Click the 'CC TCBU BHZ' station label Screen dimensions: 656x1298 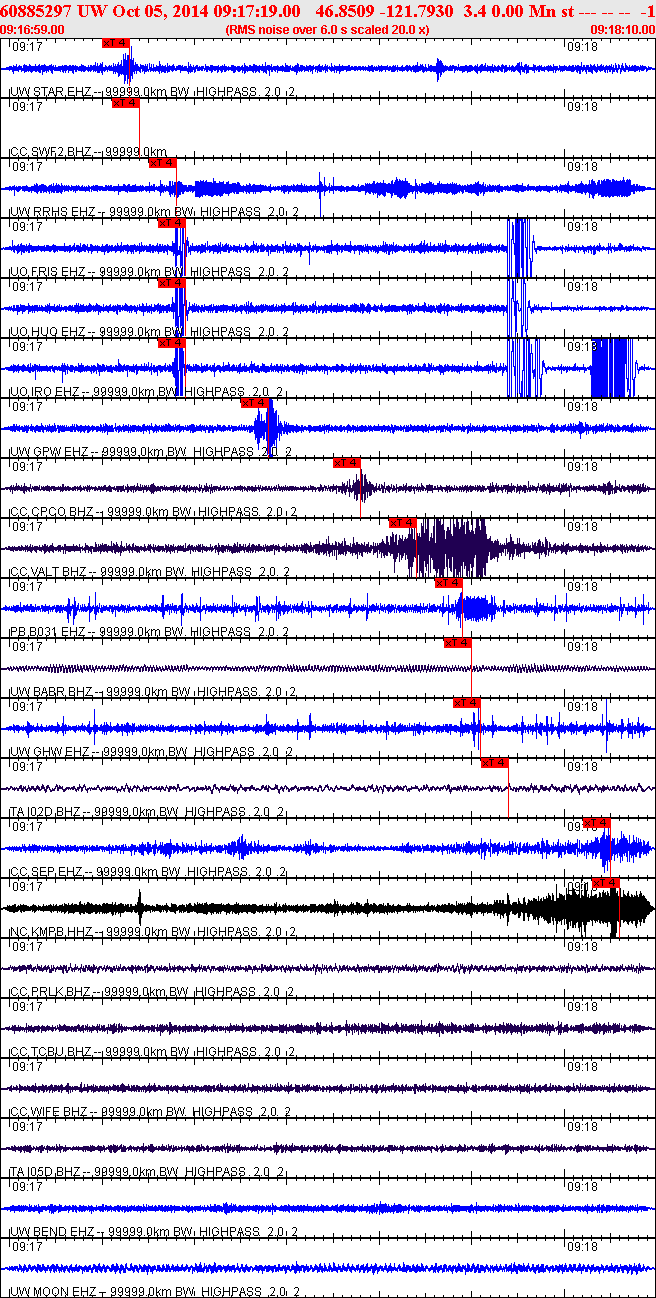click(x=52, y=1052)
